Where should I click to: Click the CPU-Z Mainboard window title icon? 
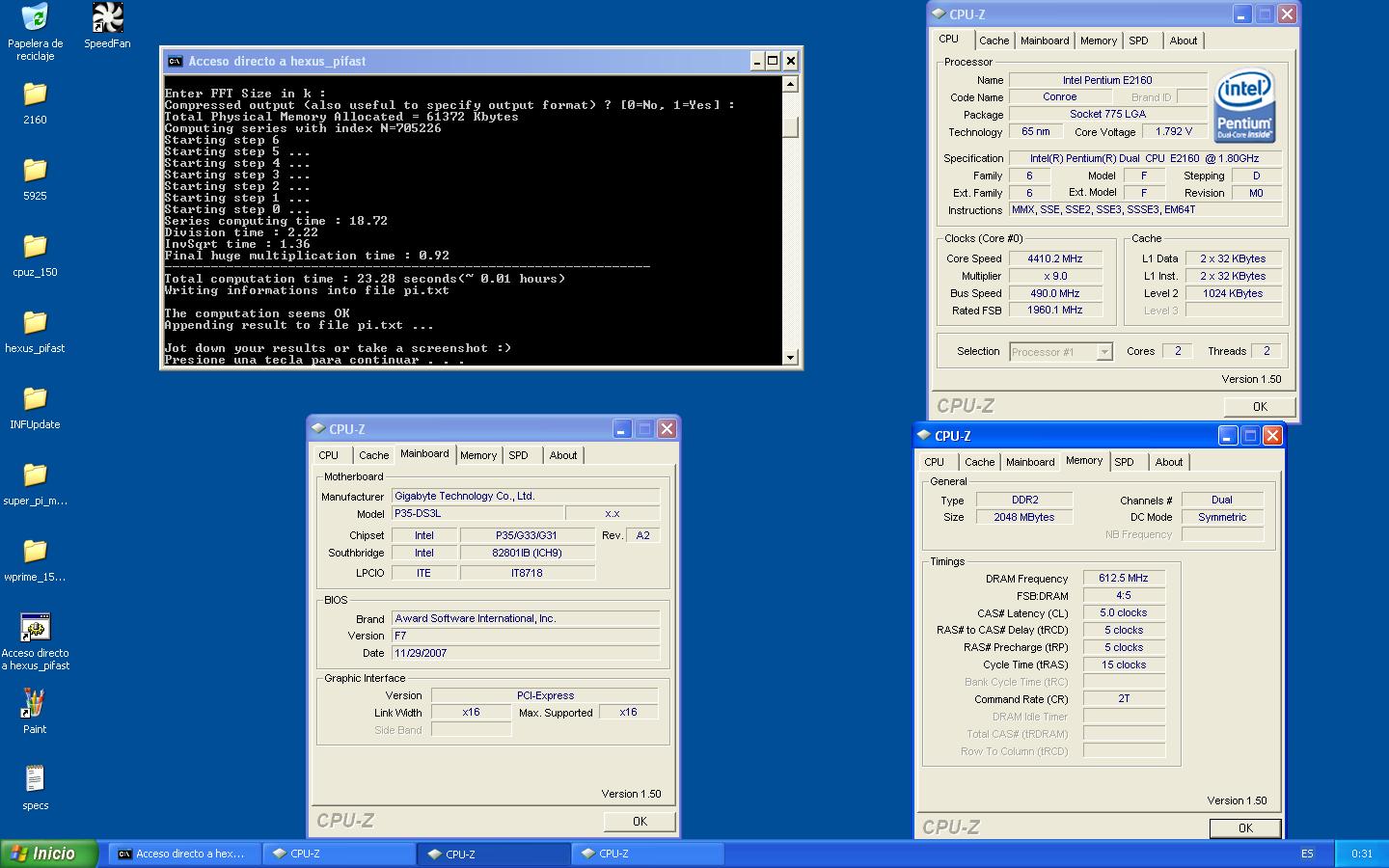(x=318, y=429)
